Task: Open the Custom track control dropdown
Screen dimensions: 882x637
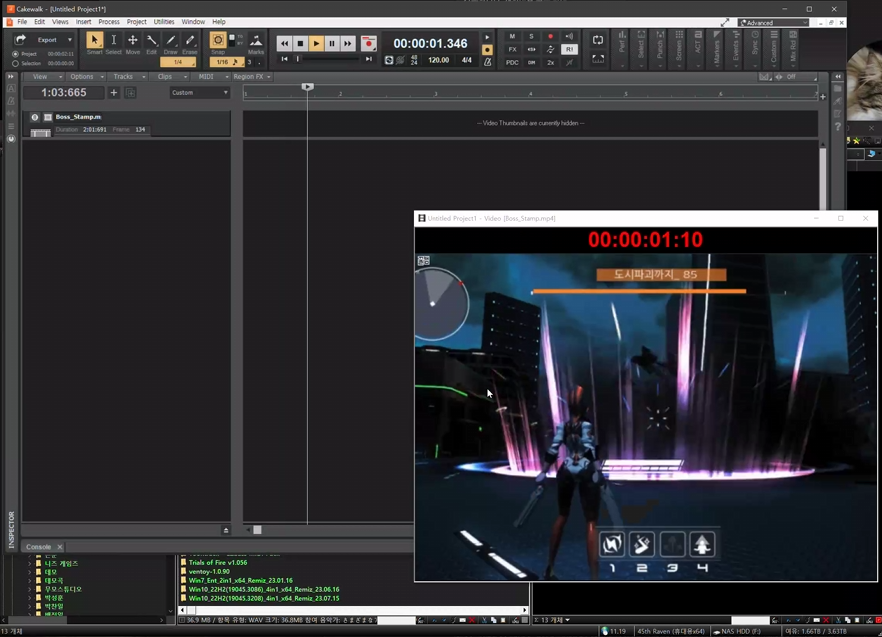Action: (199, 92)
